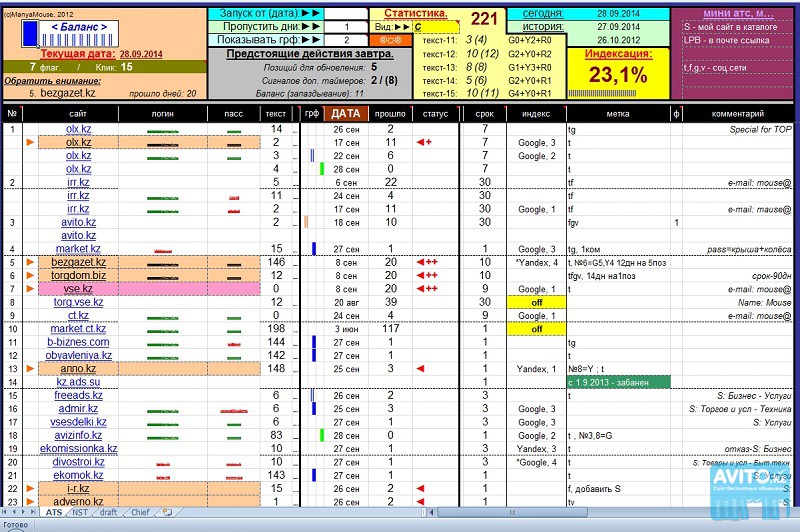Click the 'Пропустить дни' value field
The height and width of the screenshot is (532, 800).
point(346,27)
